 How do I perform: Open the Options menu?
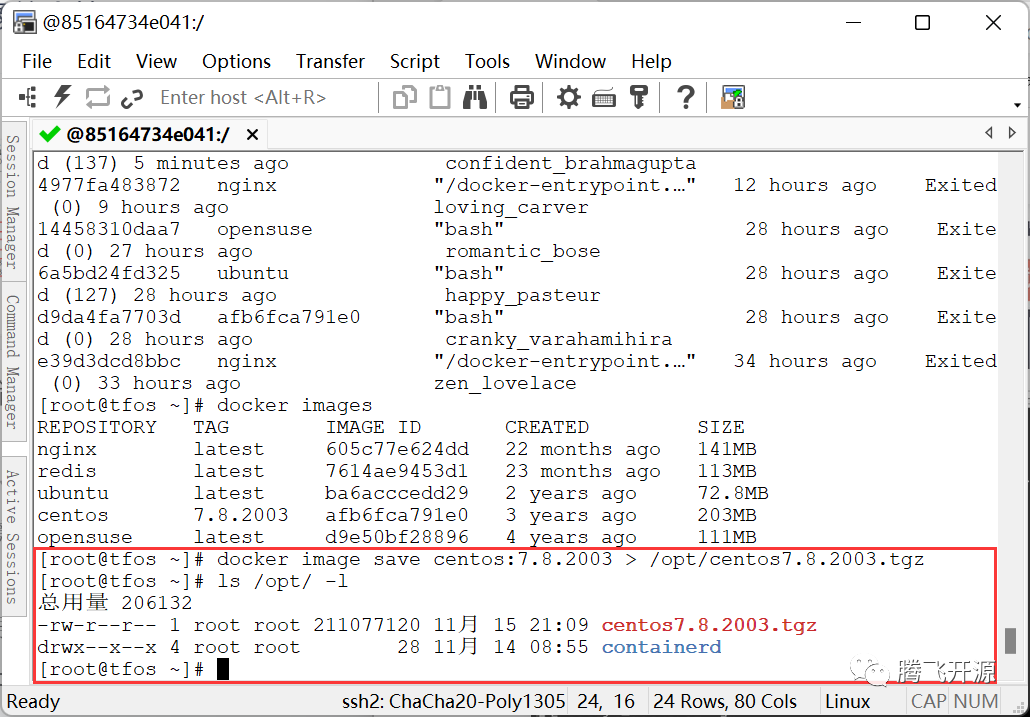click(x=236, y=61)
